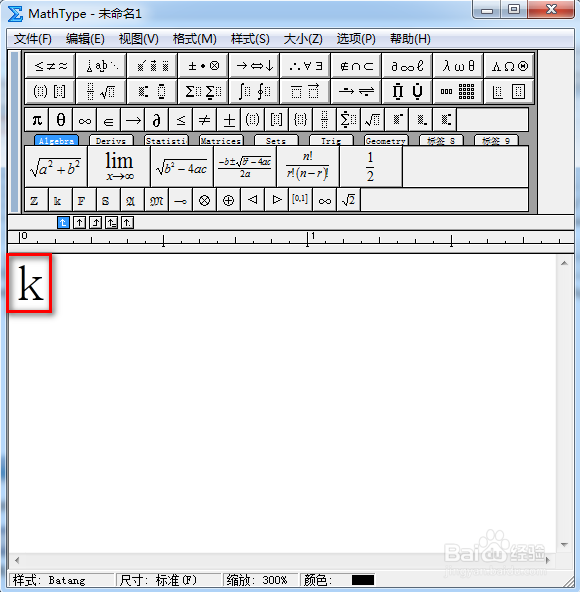This screenshot has height=592, width=580.
Task: Open the uppercase Greek letters palette
Action: point(509,66)
